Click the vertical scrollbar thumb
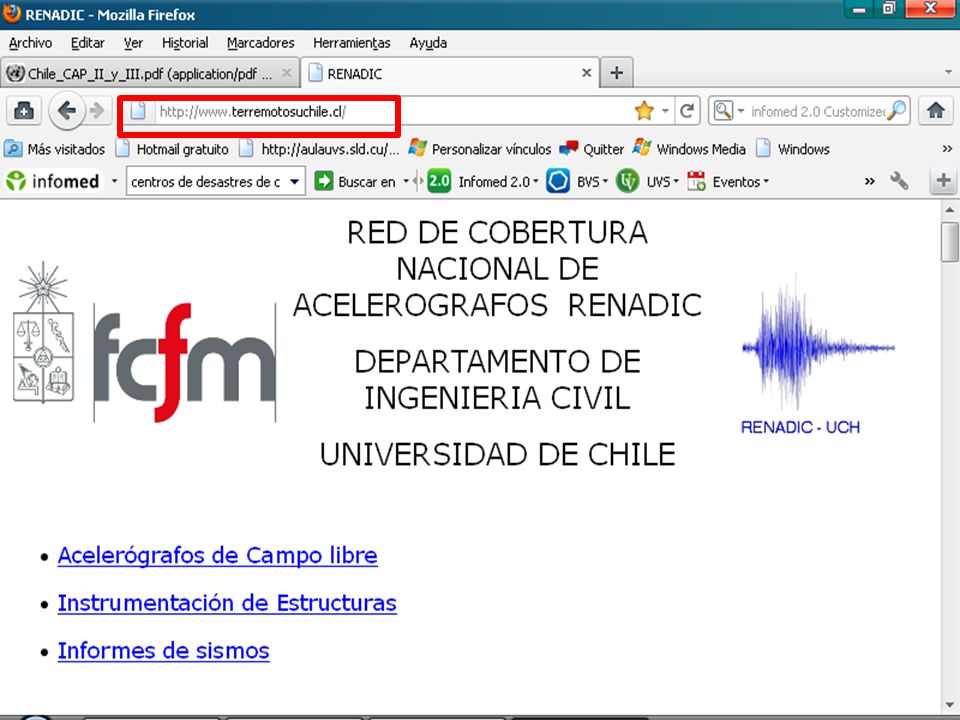Viewport: 960px width, 720px height. tap(950, 241)
